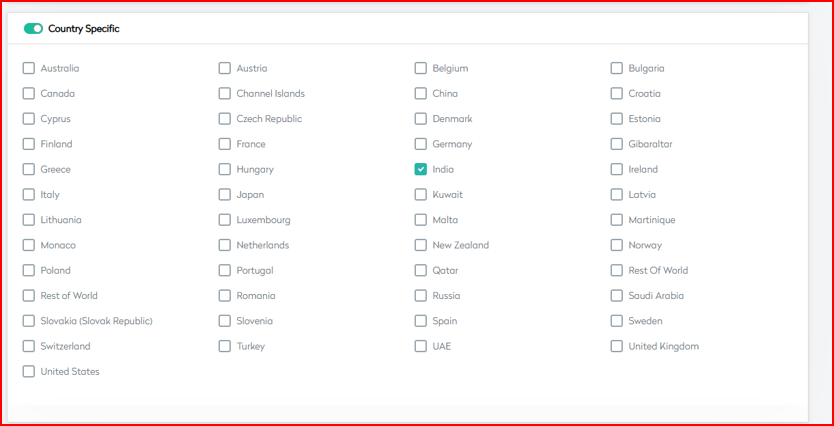This screenshot has width=834, height=426.
Task: Check the Martinique checkbox
Action: coord(617,220)
